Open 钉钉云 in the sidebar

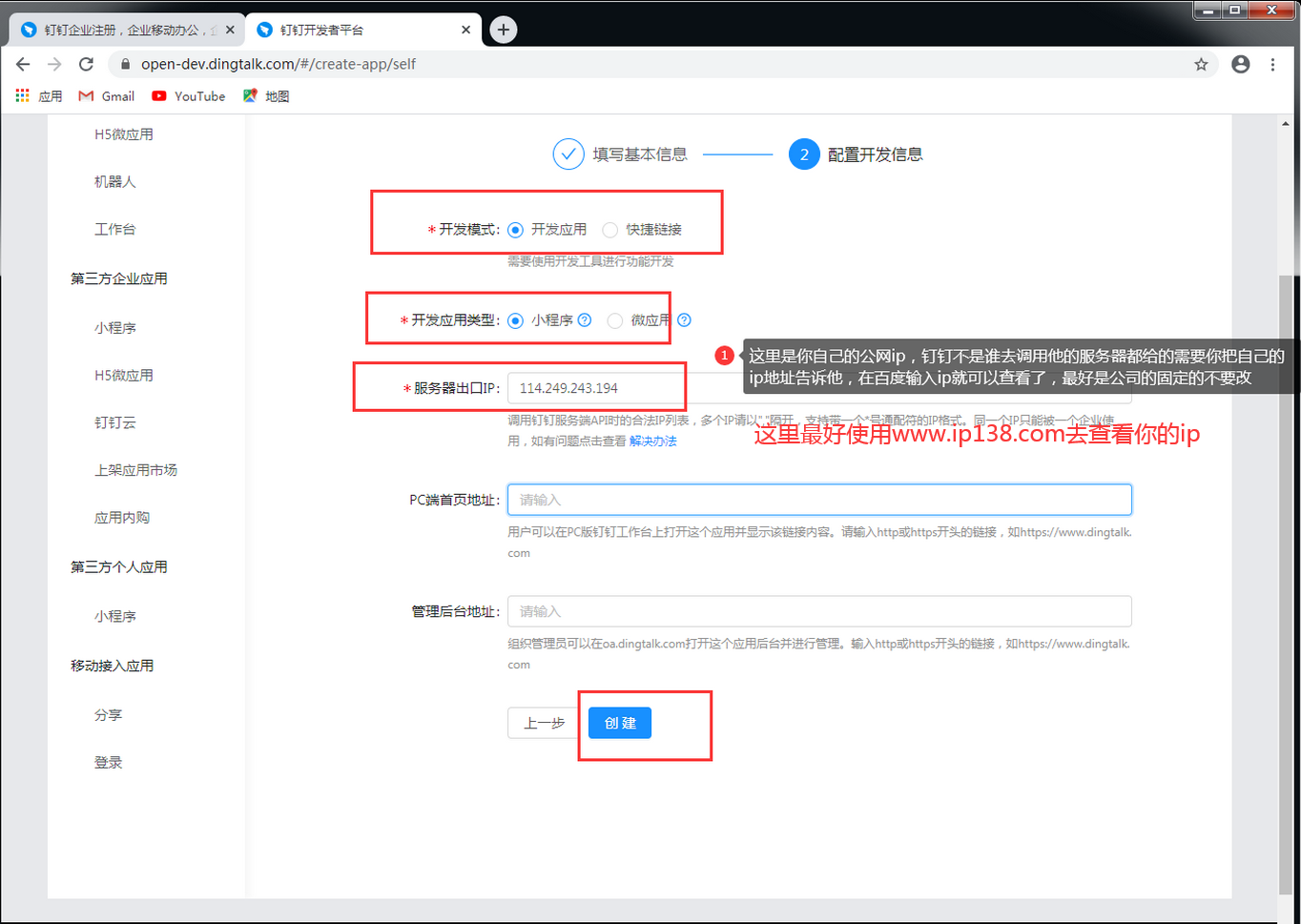click(x=115, y=422)
